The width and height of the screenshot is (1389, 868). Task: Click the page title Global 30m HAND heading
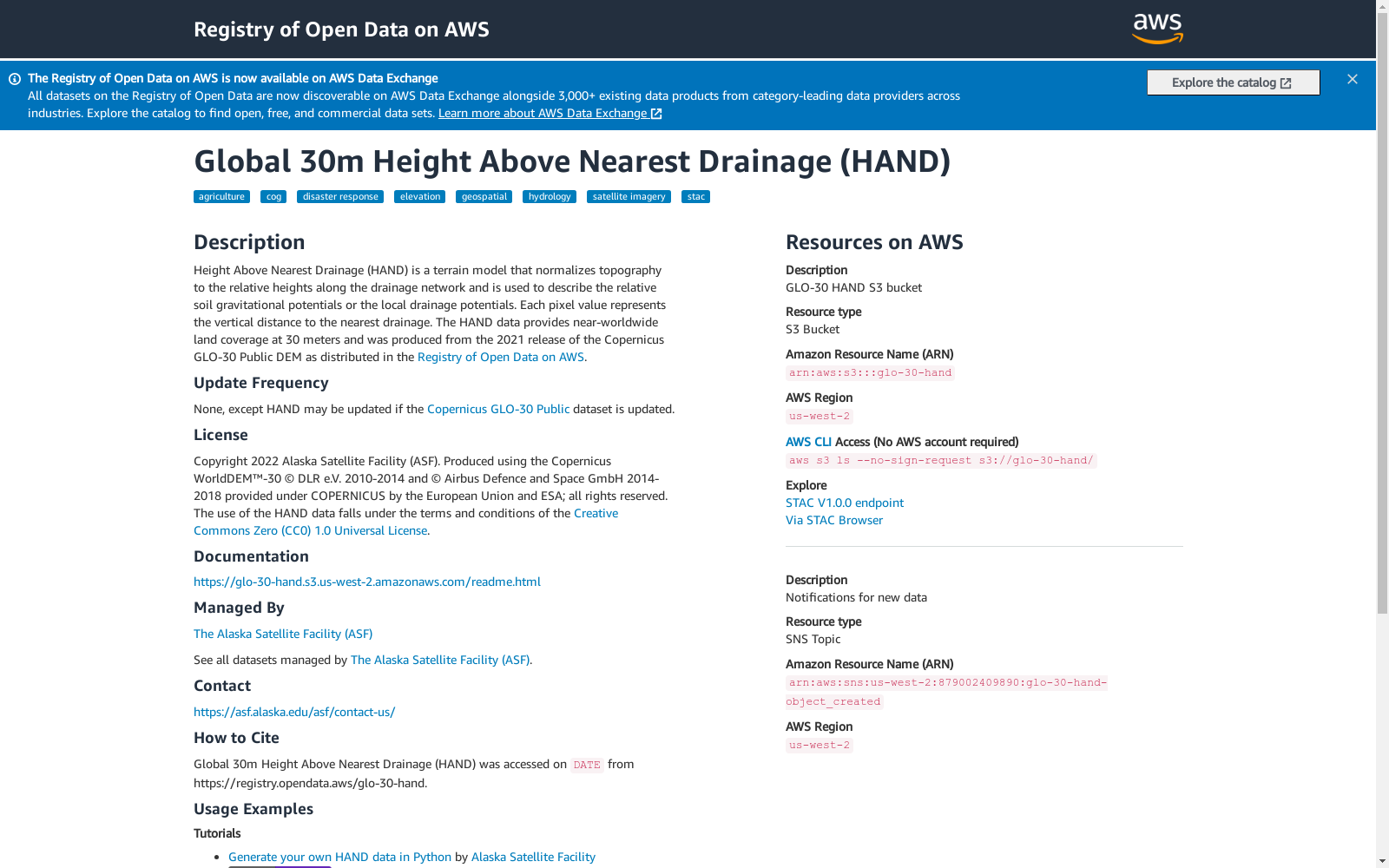(x=572, y=161)
